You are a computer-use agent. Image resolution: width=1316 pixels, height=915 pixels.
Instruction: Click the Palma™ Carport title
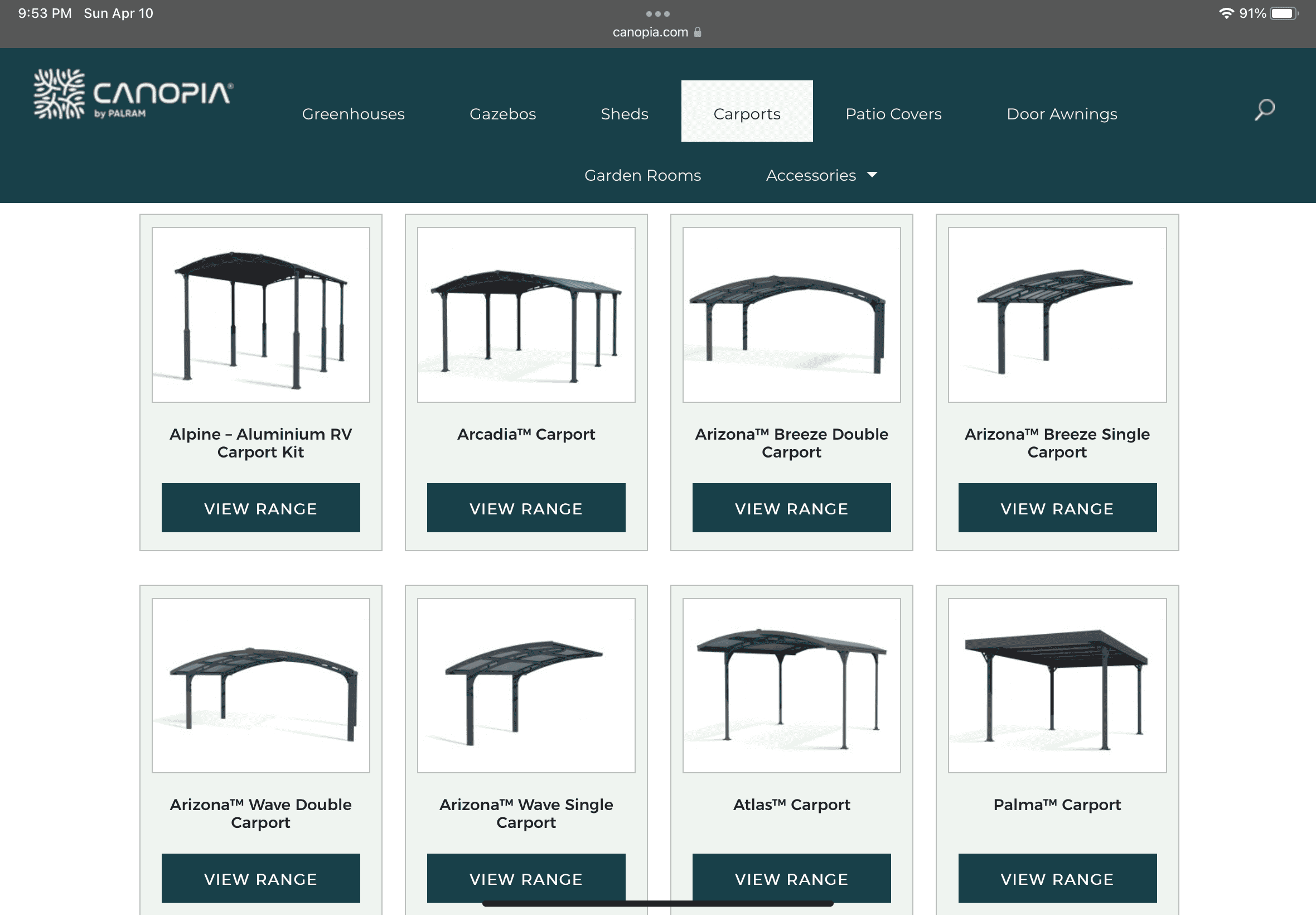(1057, 805)
